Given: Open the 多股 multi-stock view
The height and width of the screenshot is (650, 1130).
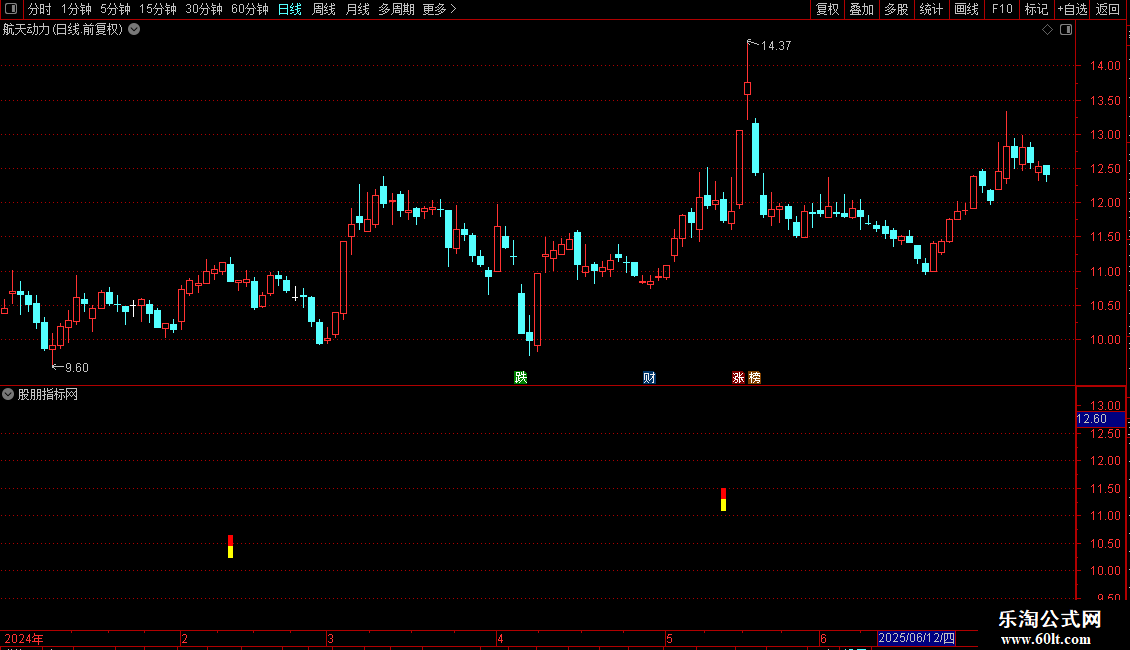Looking at the screenshot, I should tap(897, 9).
